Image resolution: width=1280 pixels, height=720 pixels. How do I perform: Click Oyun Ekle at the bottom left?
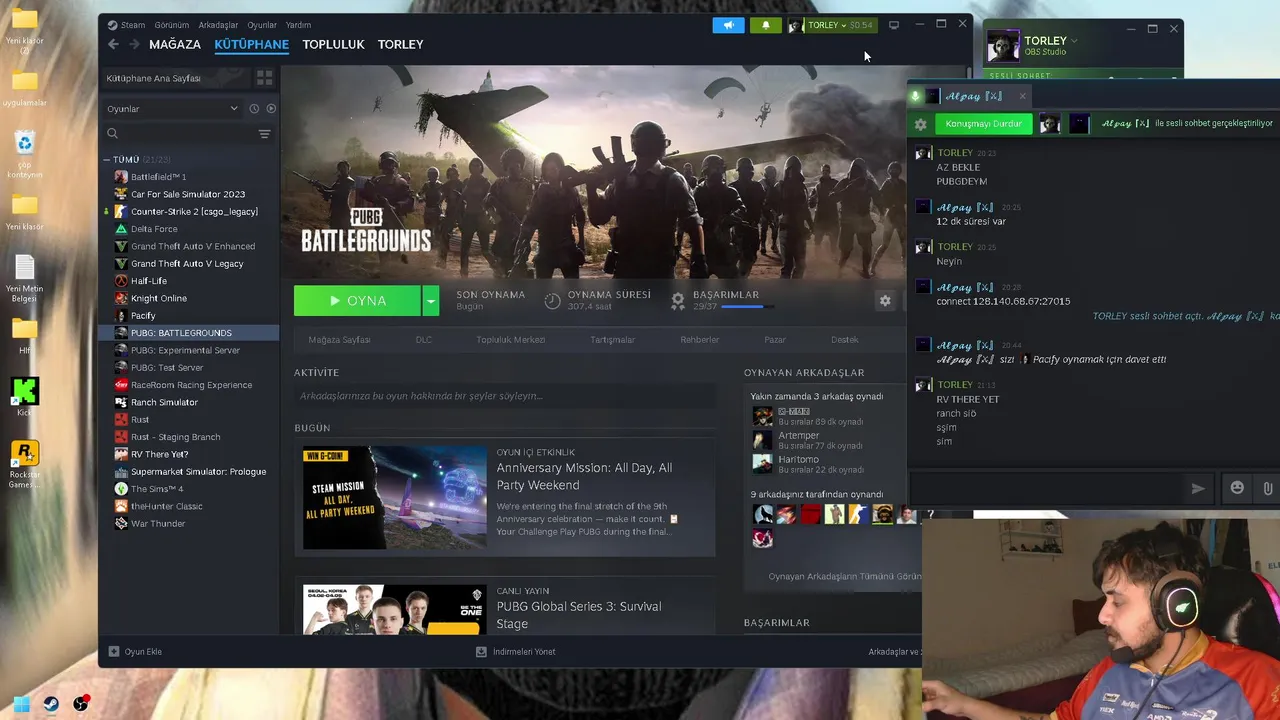click(x=143, y=652)
